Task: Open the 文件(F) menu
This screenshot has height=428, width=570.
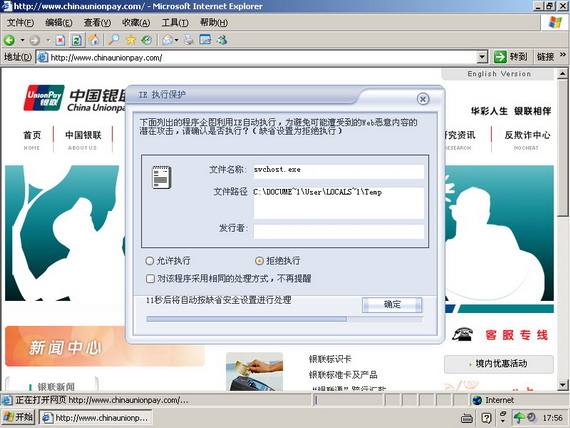Action: click(20, 23)
